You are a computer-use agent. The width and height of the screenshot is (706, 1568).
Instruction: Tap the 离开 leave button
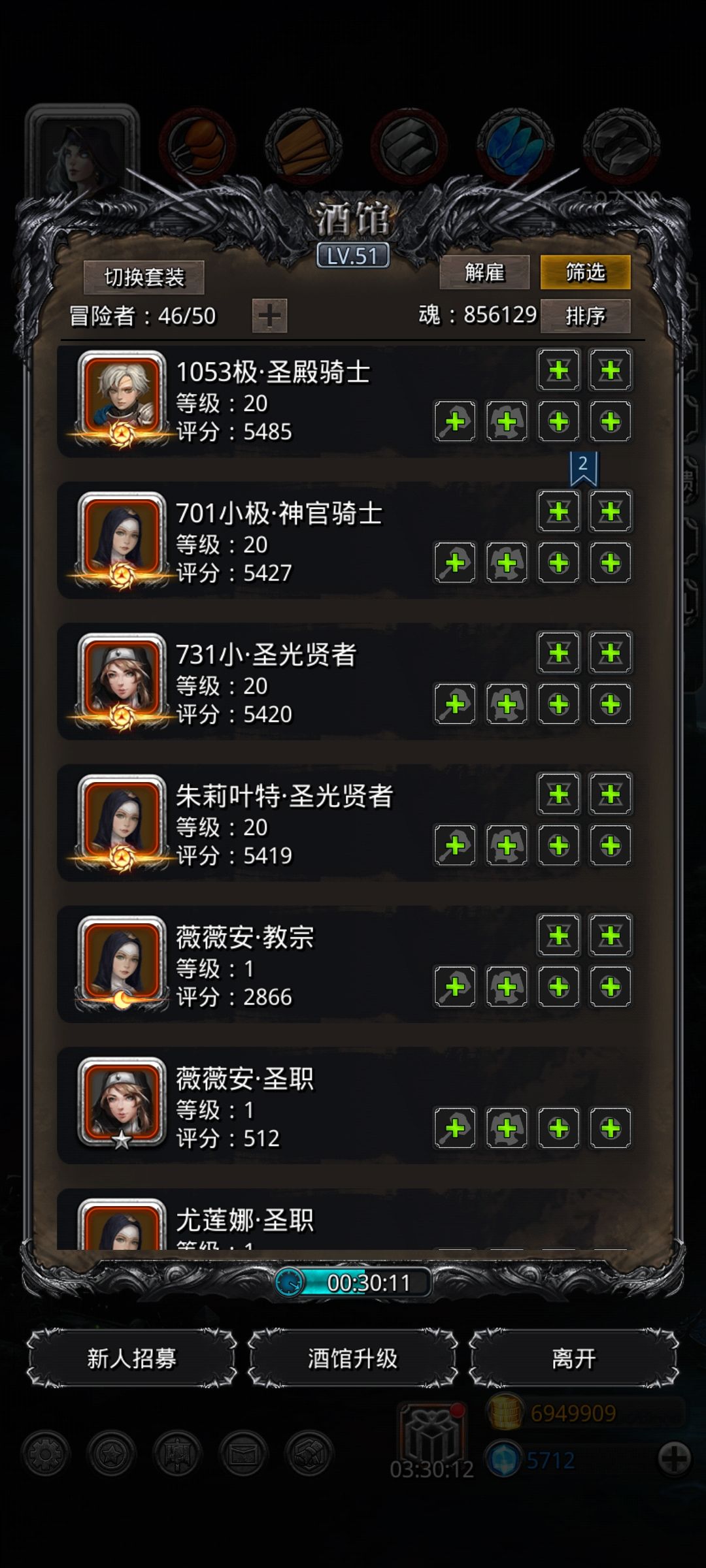(573, 1358)
